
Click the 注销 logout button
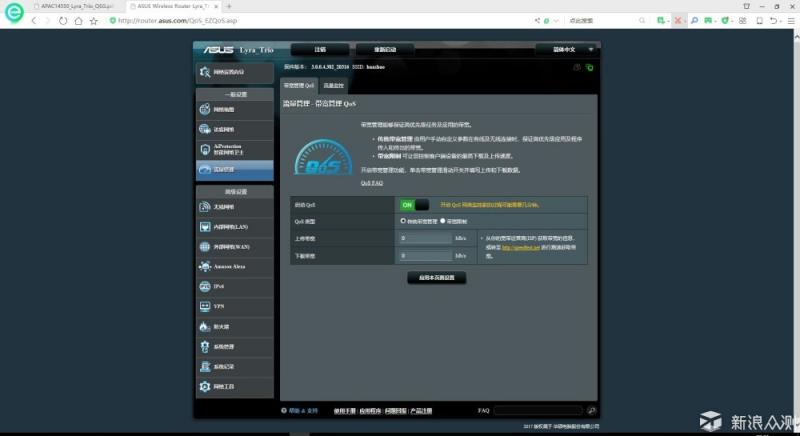coord(320,49)
